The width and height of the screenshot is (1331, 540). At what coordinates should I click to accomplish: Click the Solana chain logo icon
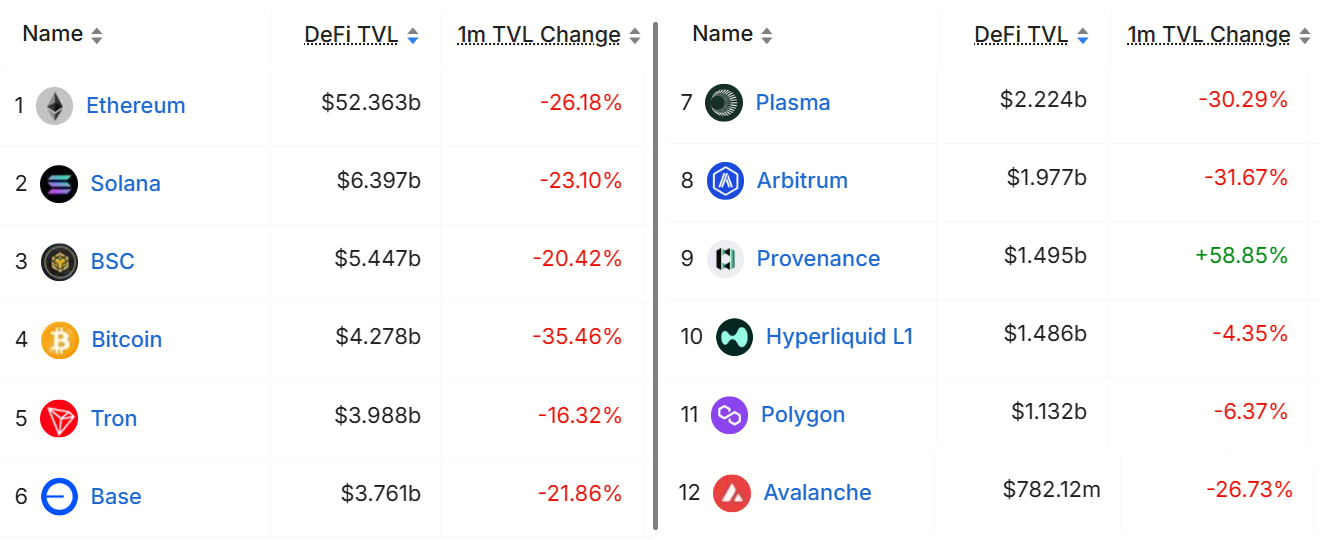click(59, 183)
